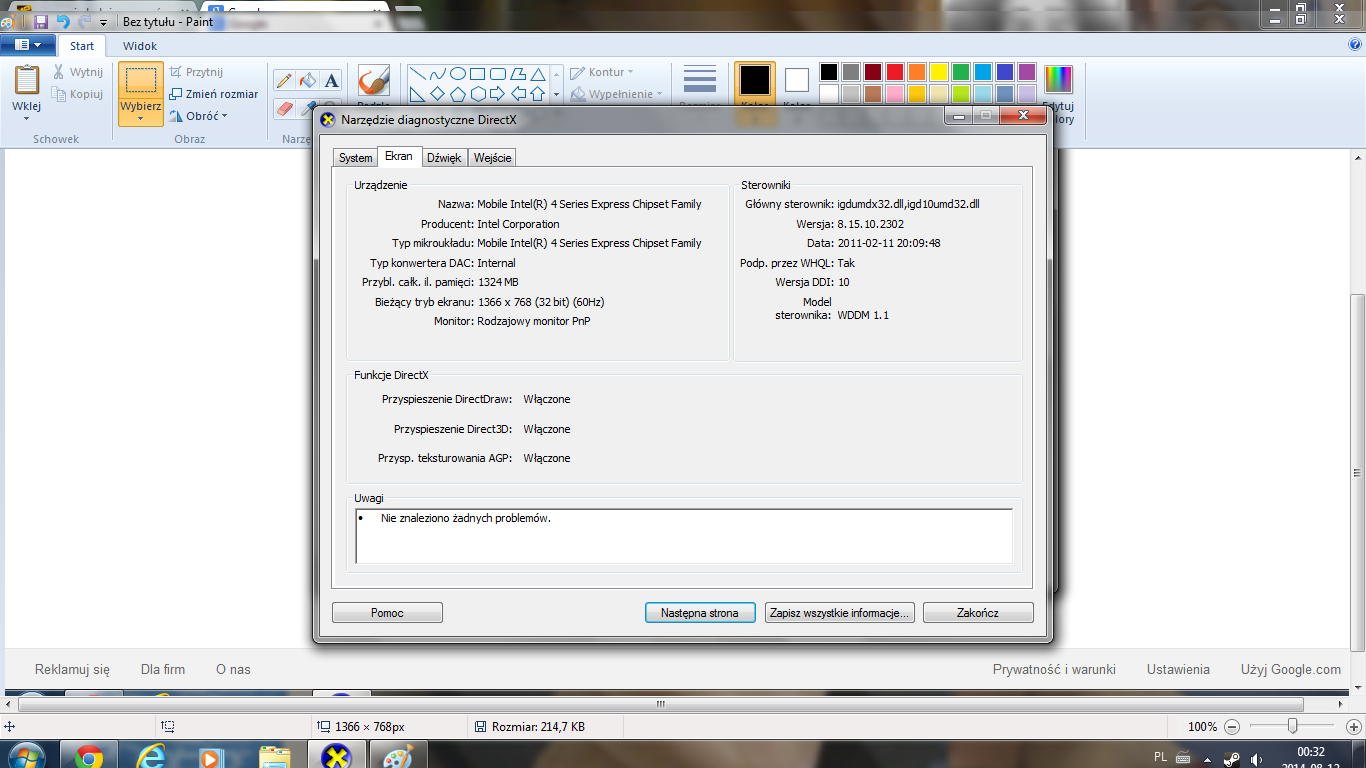The image size is (1366, 768).
Task: Pick the up arrow shape
Action: coord(538,94)
